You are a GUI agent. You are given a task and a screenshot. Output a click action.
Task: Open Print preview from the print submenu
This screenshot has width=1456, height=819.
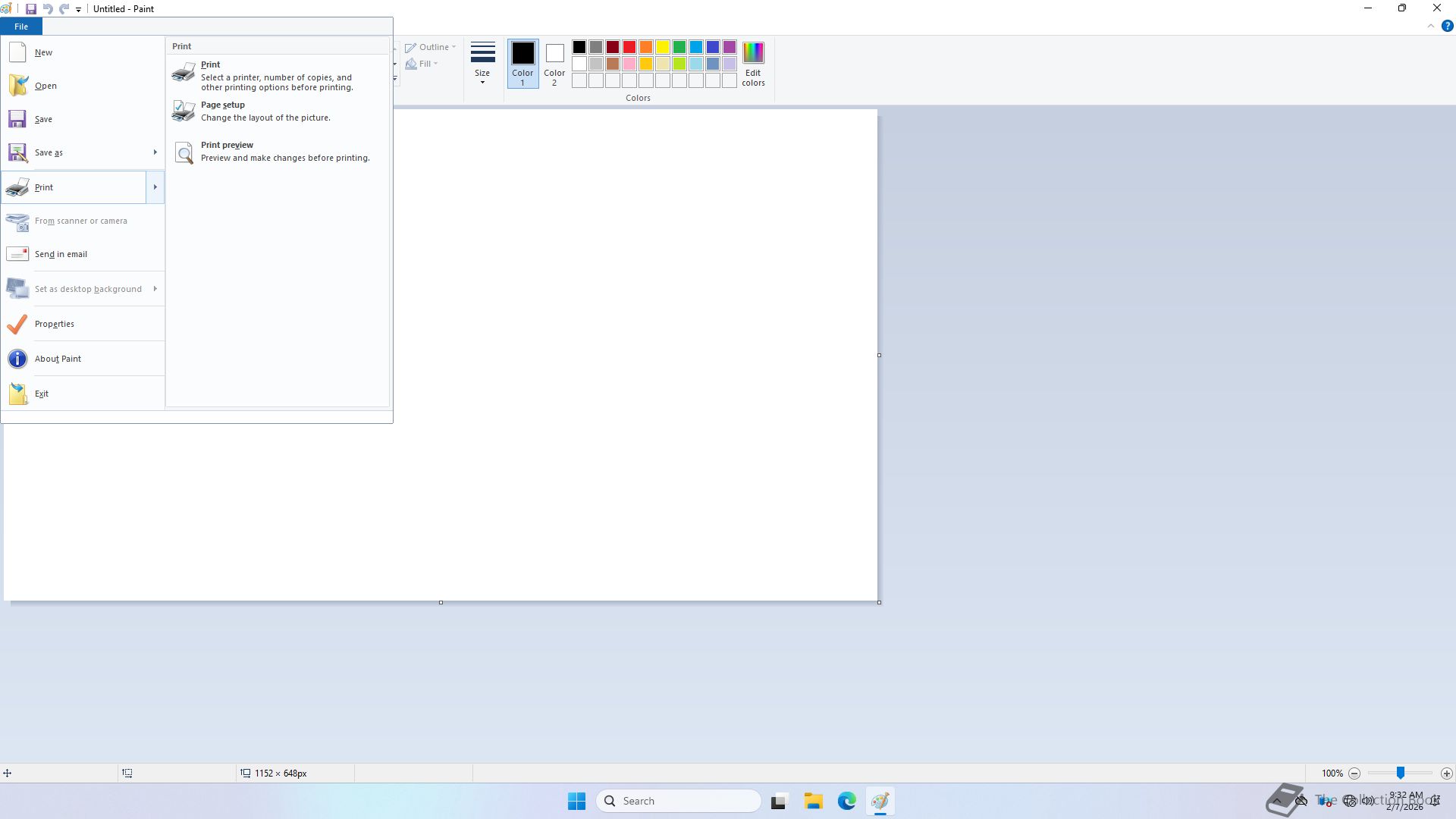point(227,146)
